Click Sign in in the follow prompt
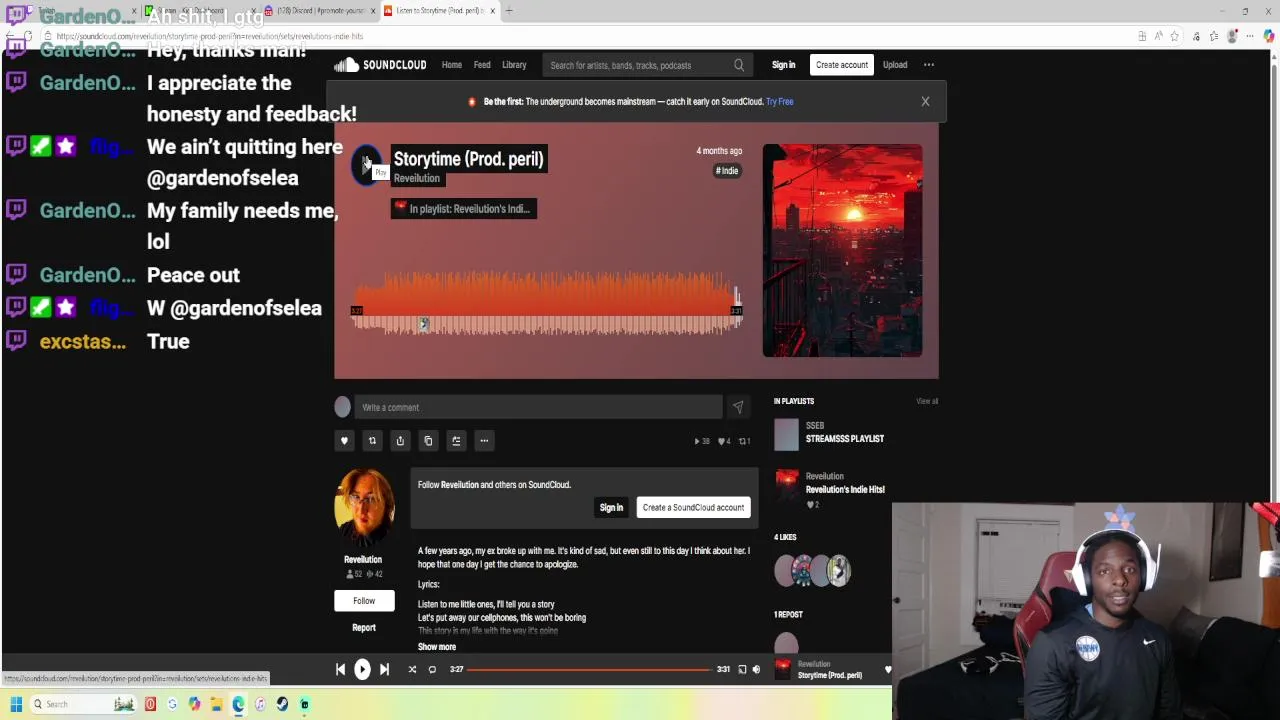The width and height of the screenshot is (1280, 720). tap(611, 508)
